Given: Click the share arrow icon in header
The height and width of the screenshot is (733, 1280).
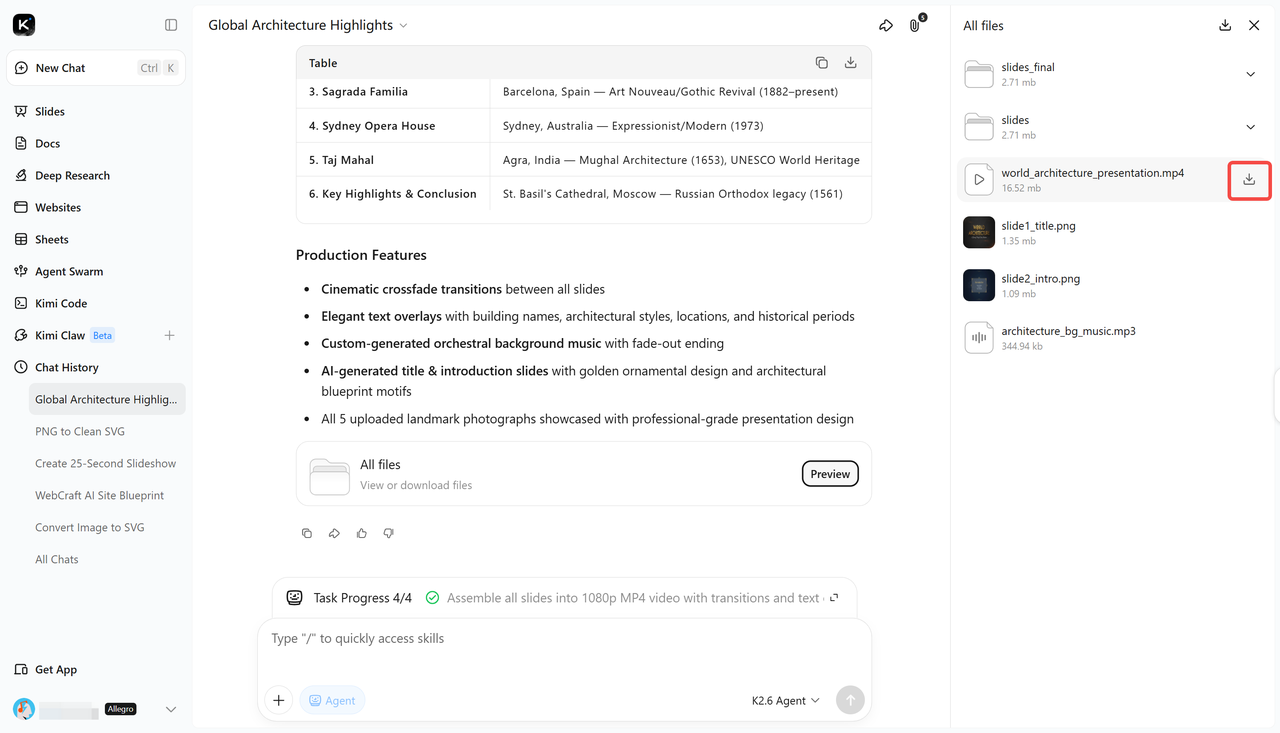Looking at the screenshot, I should 886,26.
